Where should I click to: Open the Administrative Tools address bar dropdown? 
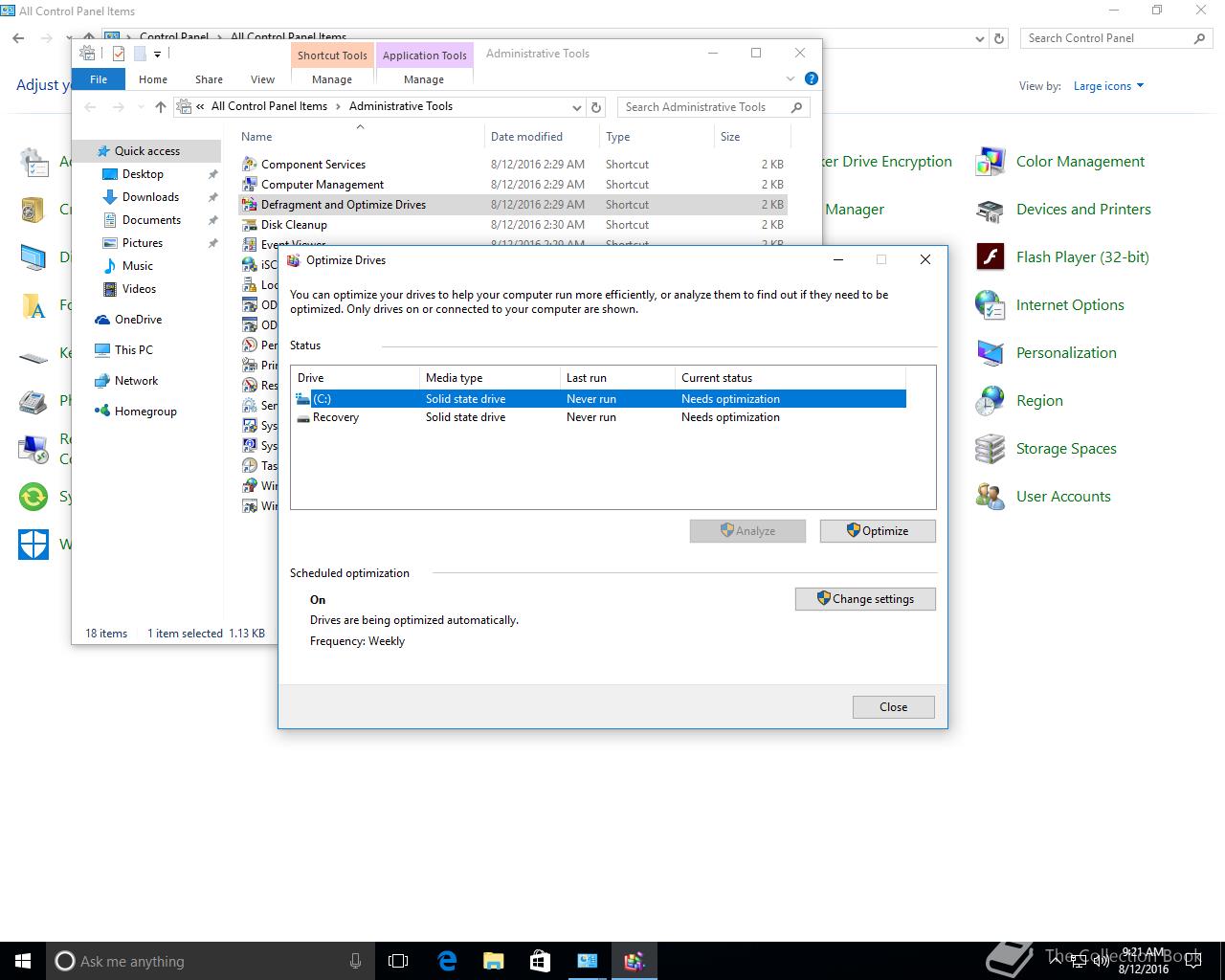click(x=576, y=107)
